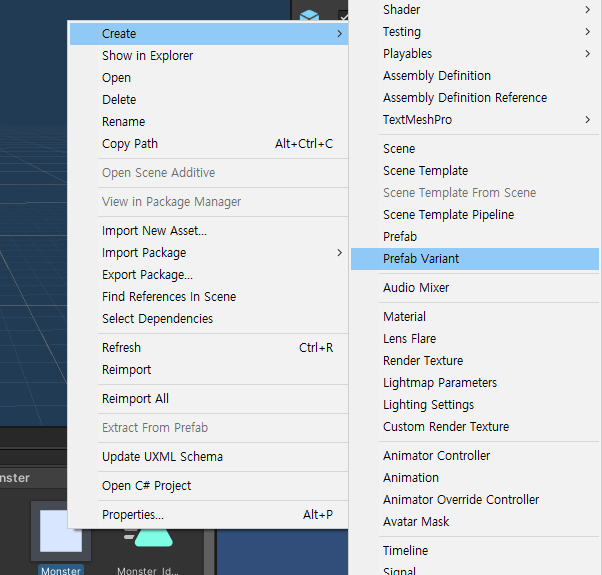Create a Lens Flare asset

coord(475,339)
